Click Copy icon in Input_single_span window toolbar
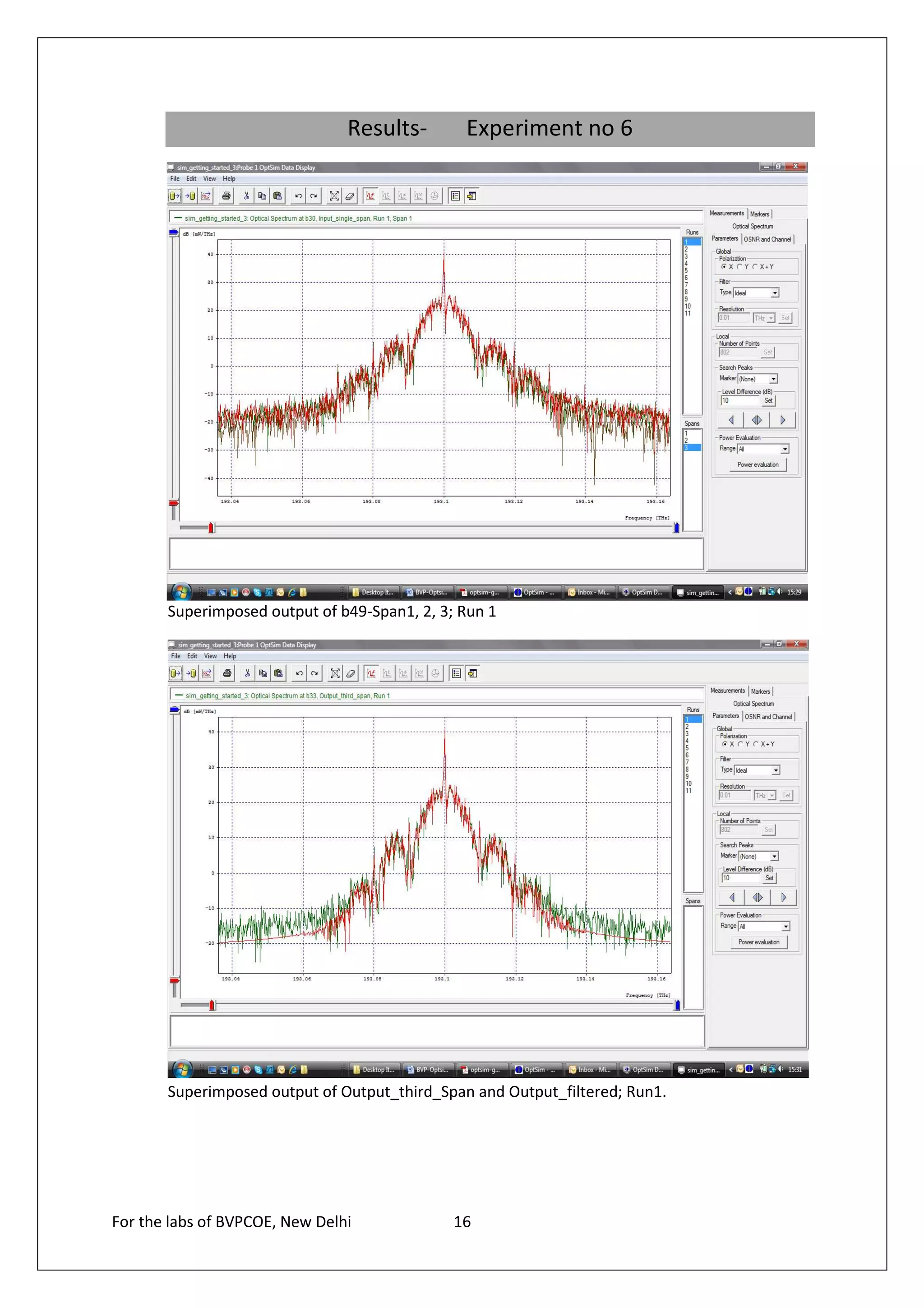Image resolution: width=924 pixels, height=1308 pixels. tap(262, 196)
